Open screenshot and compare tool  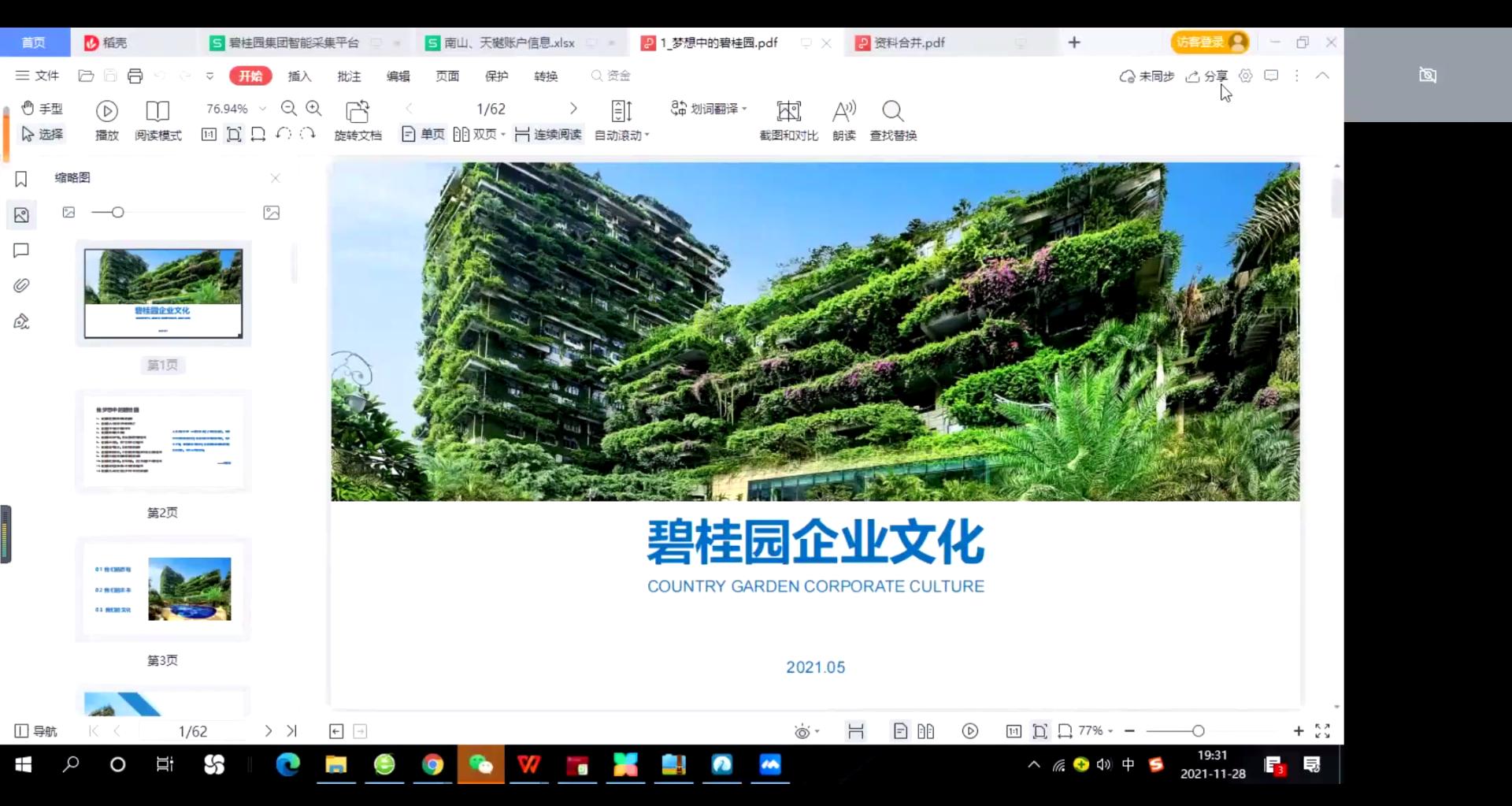click(x=788, y=111)
